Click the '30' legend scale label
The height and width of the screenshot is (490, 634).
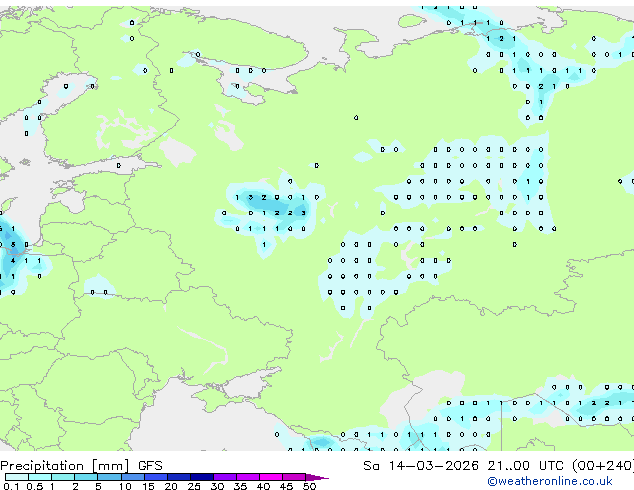[217, 486]
